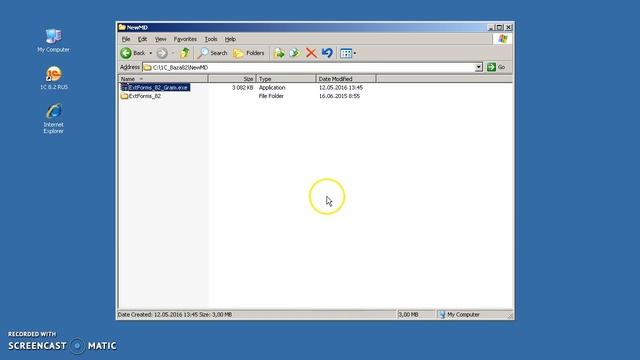Open the Help menu
Screen dimensions: 640x360
click(x=230, y=39)
